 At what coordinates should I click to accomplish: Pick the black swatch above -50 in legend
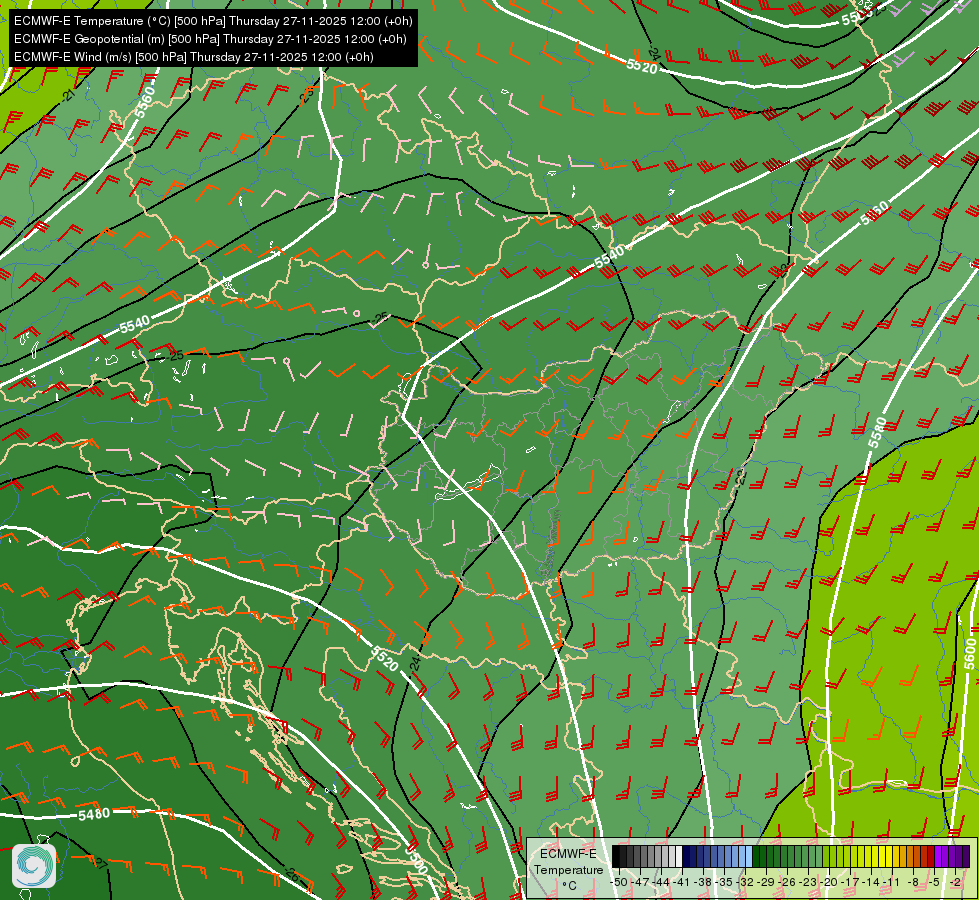[616, 856]
